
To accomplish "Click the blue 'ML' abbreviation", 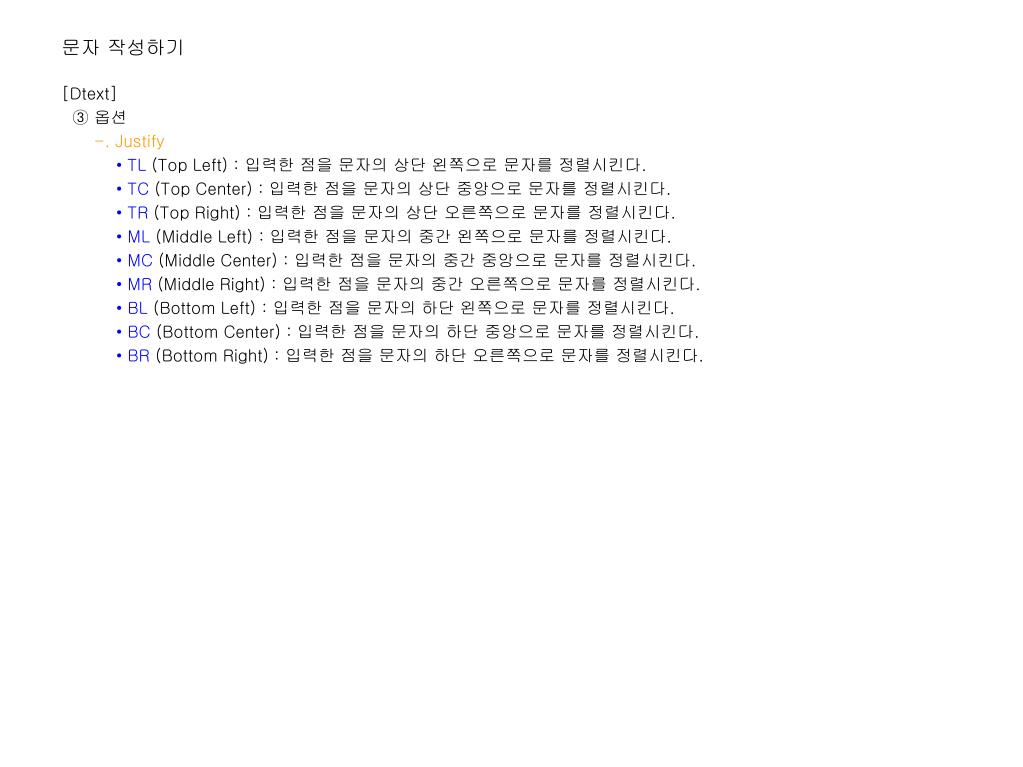I will tap(138, 237).
